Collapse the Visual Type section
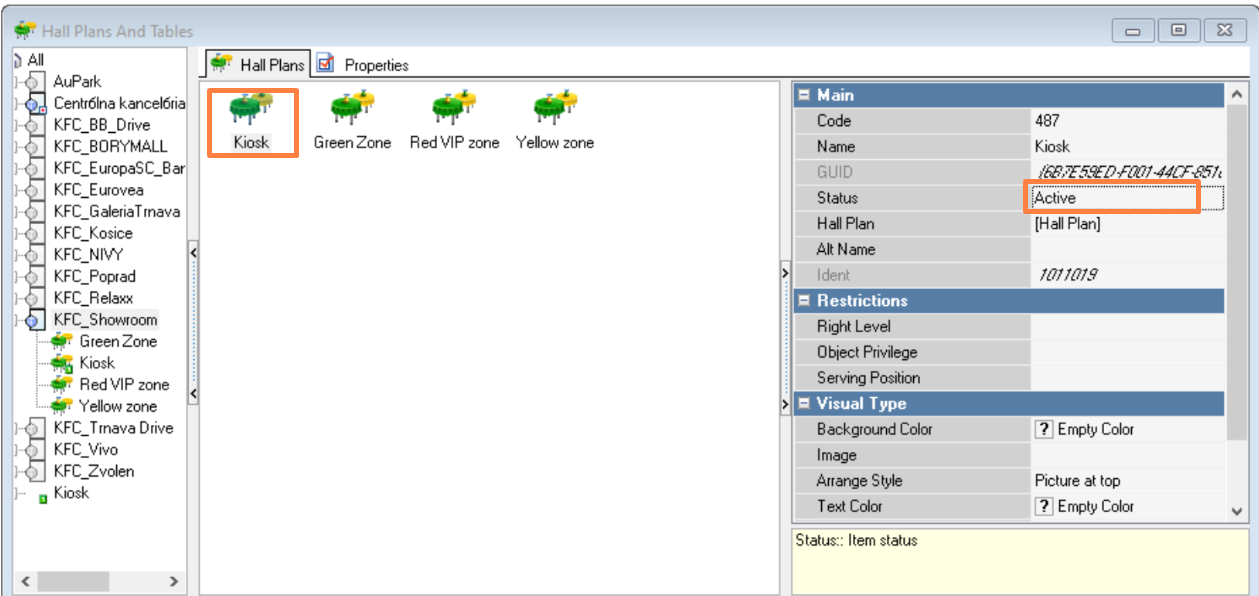The image size is (1259, 596). pyautogui.click(x=803, y=404)
